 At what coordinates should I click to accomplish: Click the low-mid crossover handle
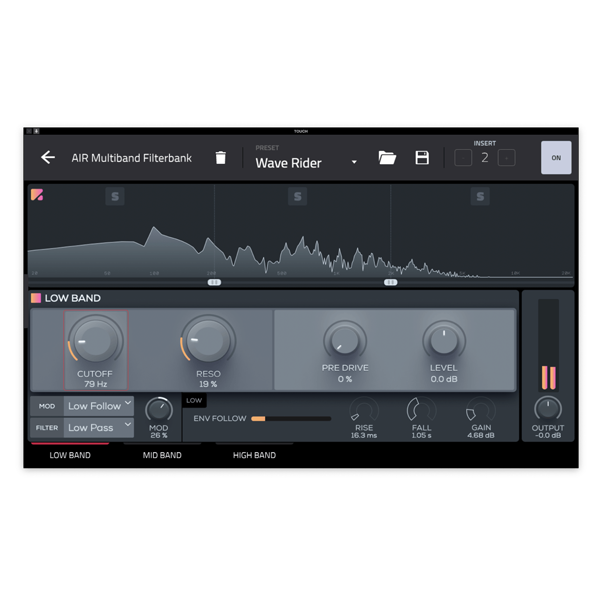point(214,282)
